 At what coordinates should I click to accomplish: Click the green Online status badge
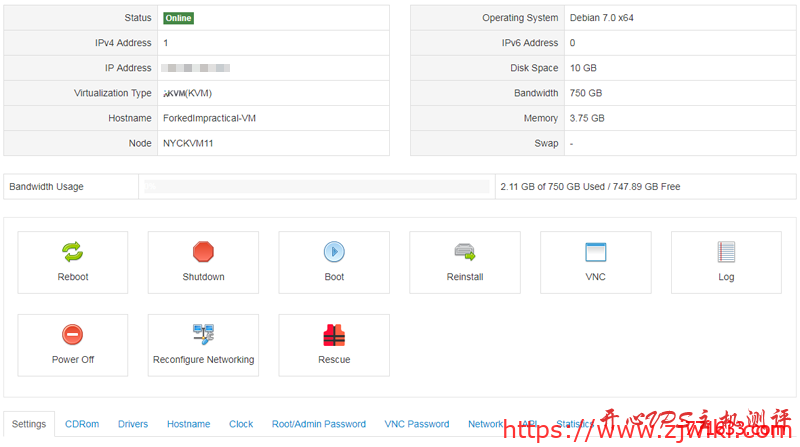point(179,18)
